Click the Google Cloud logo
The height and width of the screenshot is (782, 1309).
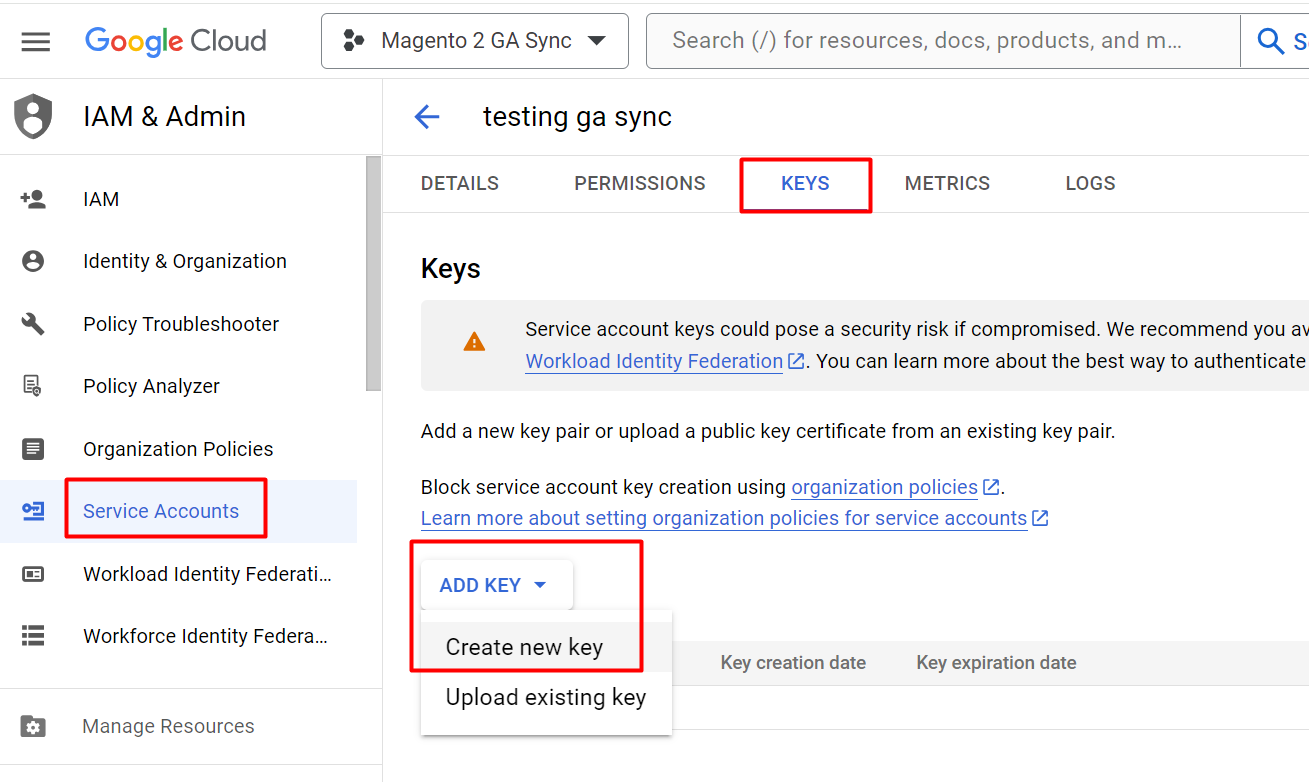pos(176,41)
